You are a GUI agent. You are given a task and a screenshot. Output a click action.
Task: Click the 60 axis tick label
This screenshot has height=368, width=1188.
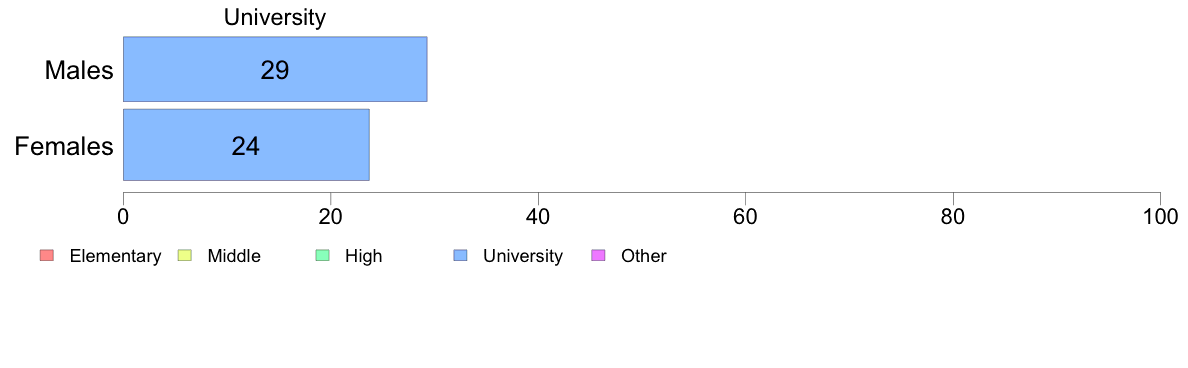point(746,217)
